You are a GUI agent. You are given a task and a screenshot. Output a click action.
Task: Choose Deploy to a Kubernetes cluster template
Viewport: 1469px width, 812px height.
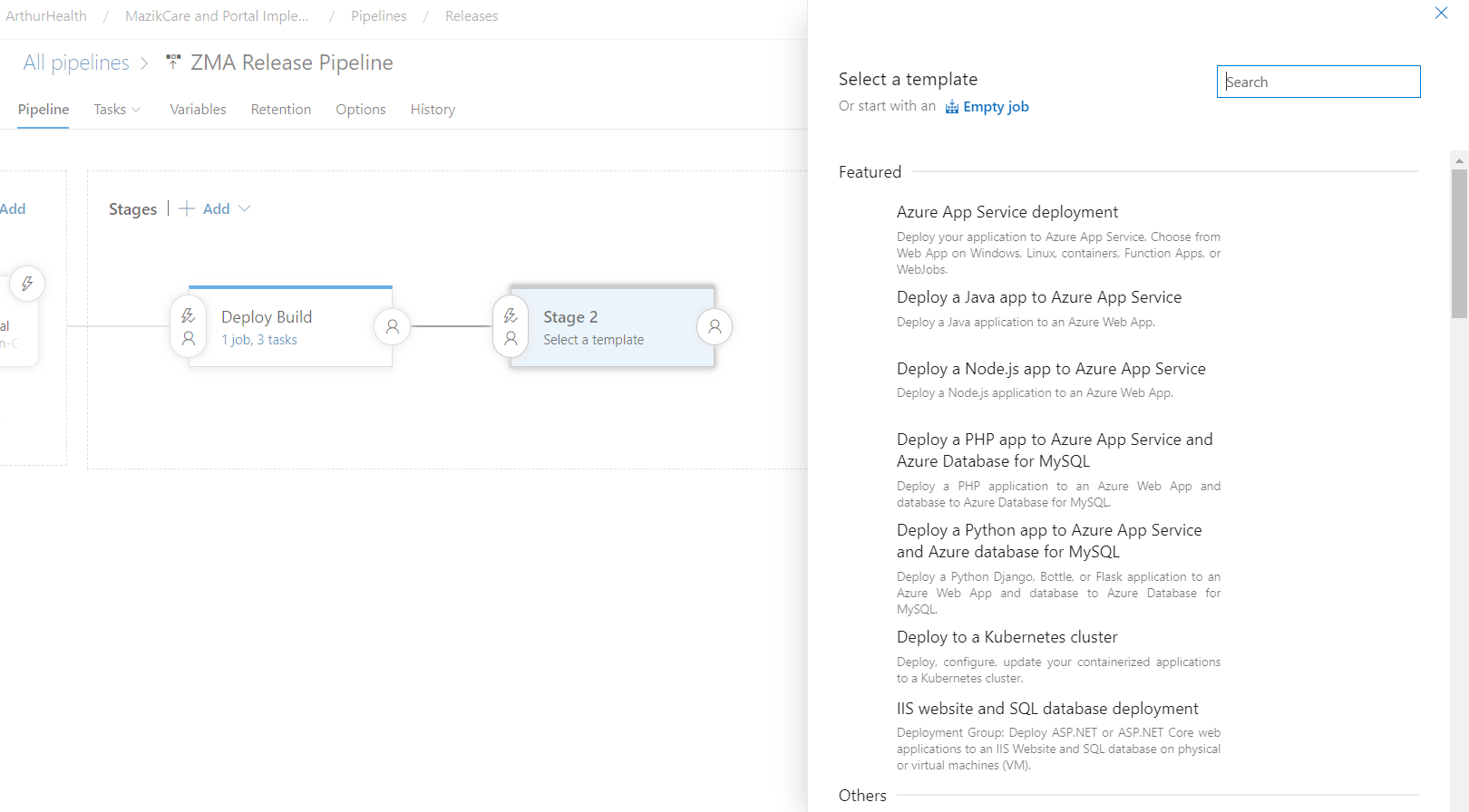coord(1007,637)
